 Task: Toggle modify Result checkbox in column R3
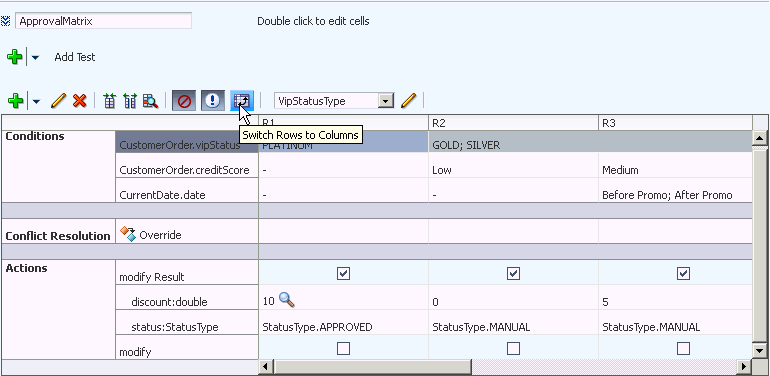pos(683,273)
